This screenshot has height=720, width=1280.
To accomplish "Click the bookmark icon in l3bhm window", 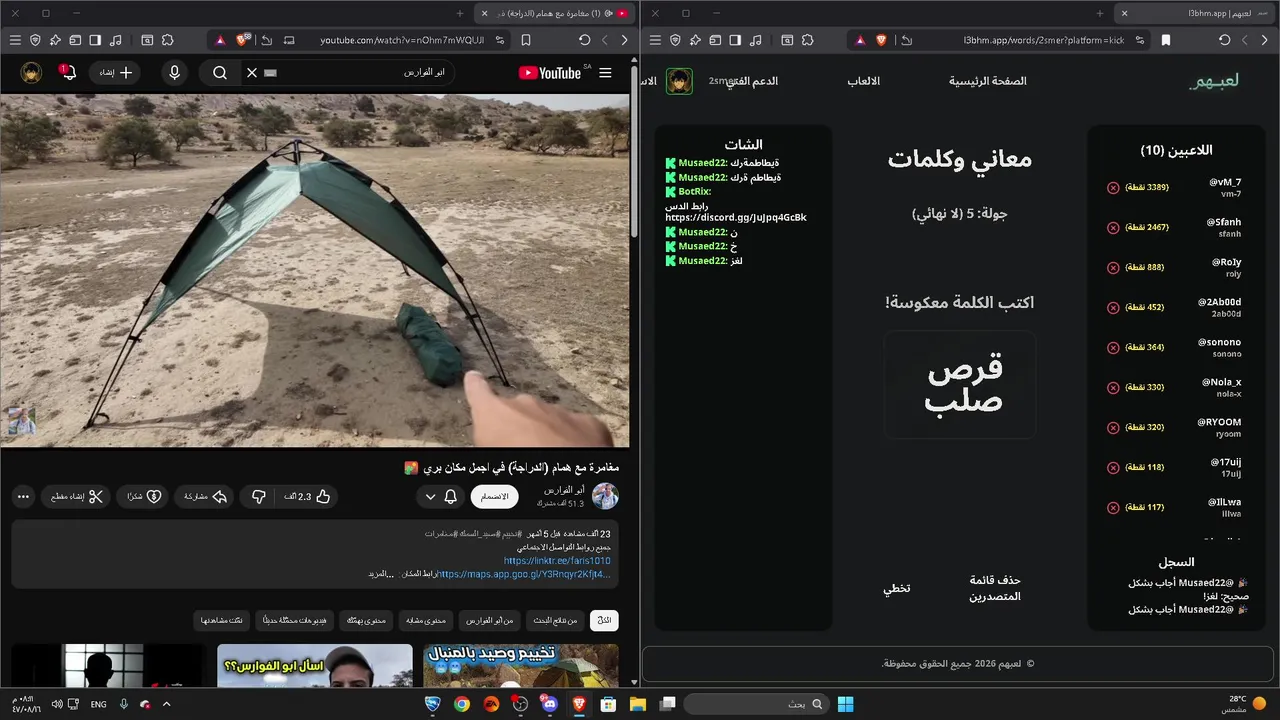I will (1166, 40).
